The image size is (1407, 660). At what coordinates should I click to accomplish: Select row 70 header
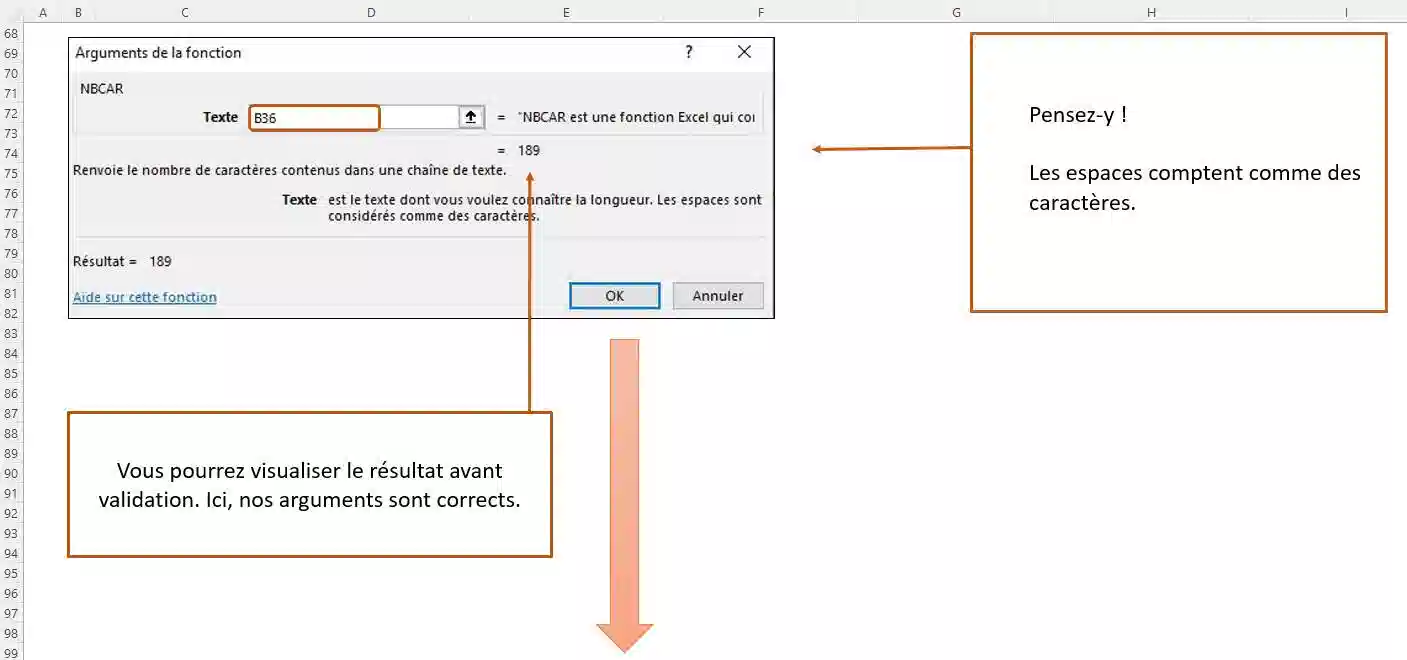tap(11, 73)
